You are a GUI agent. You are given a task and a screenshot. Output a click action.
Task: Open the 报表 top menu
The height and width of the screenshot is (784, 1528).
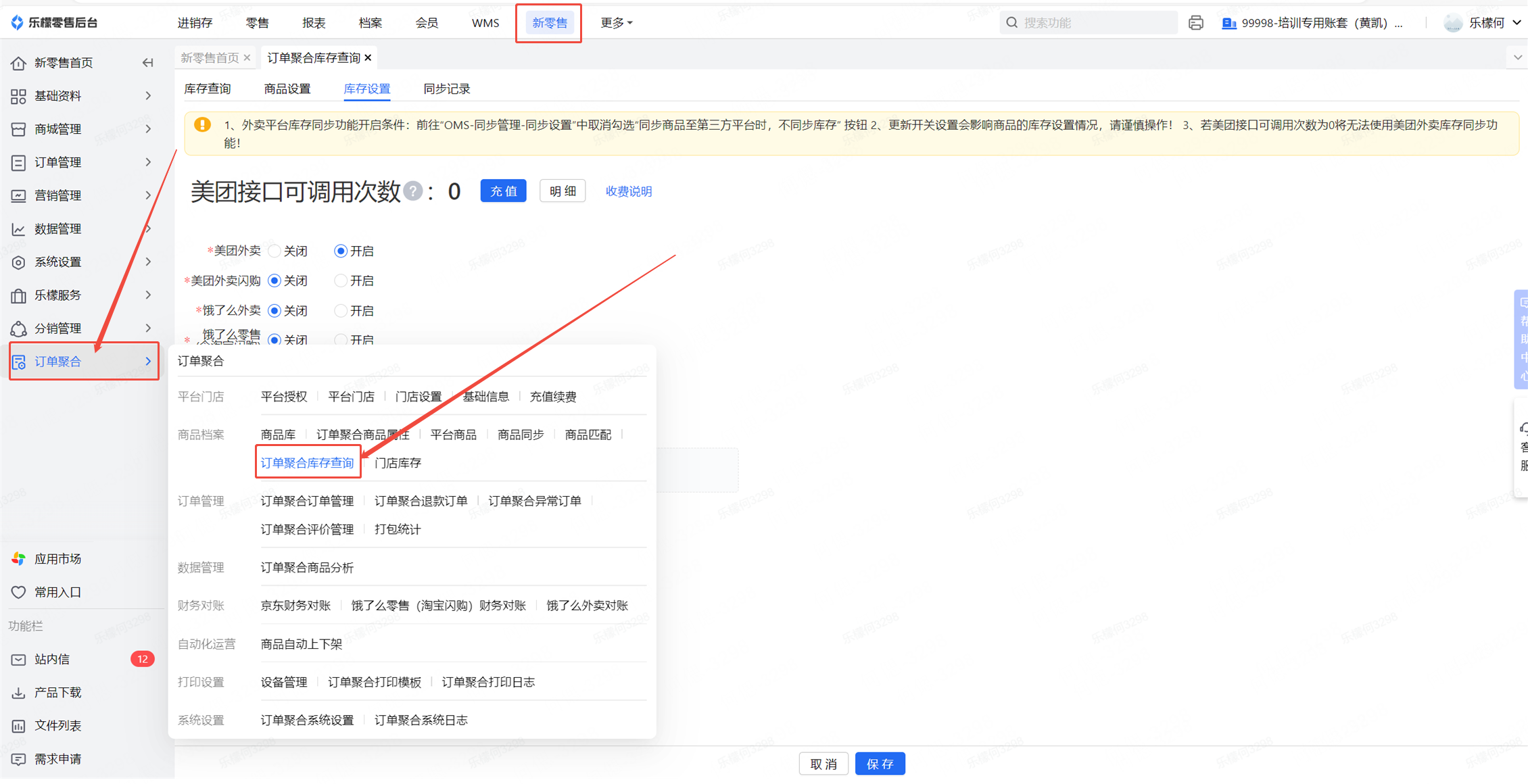tap(314, 23)
